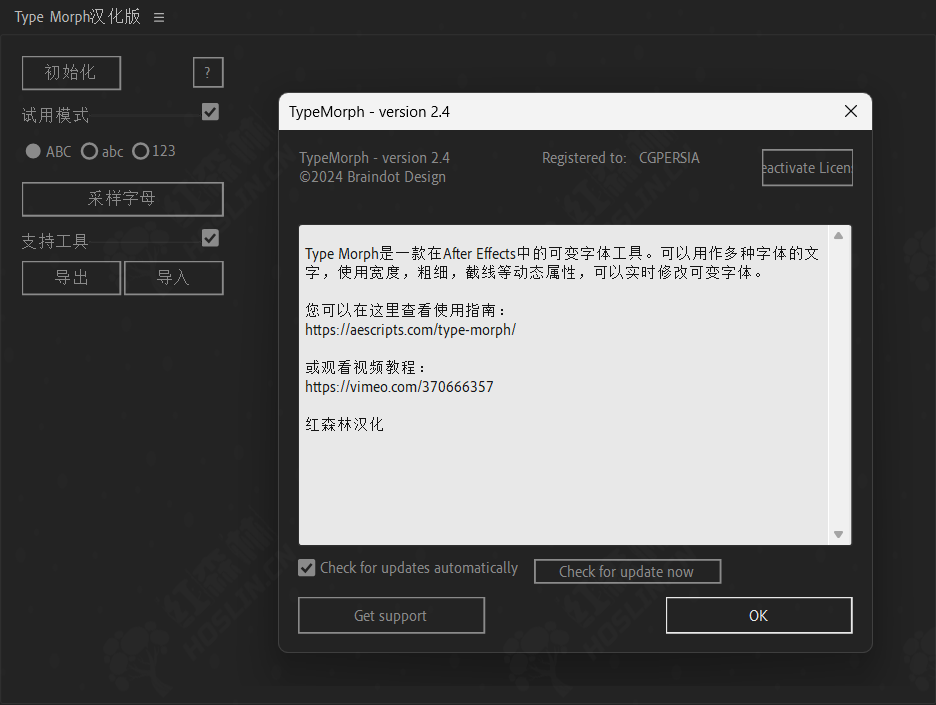
Task: Click the scrollbar down arrow in description box
Action: 838,534
